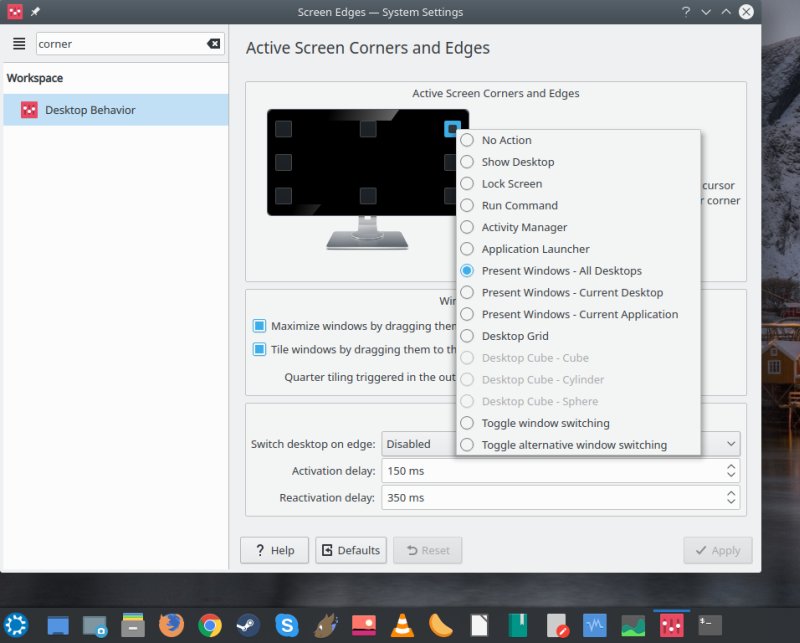This screenshot has height=643, width=800.
Task: Increase the Reactivation delay value
Action: click(x=731, y=492)
